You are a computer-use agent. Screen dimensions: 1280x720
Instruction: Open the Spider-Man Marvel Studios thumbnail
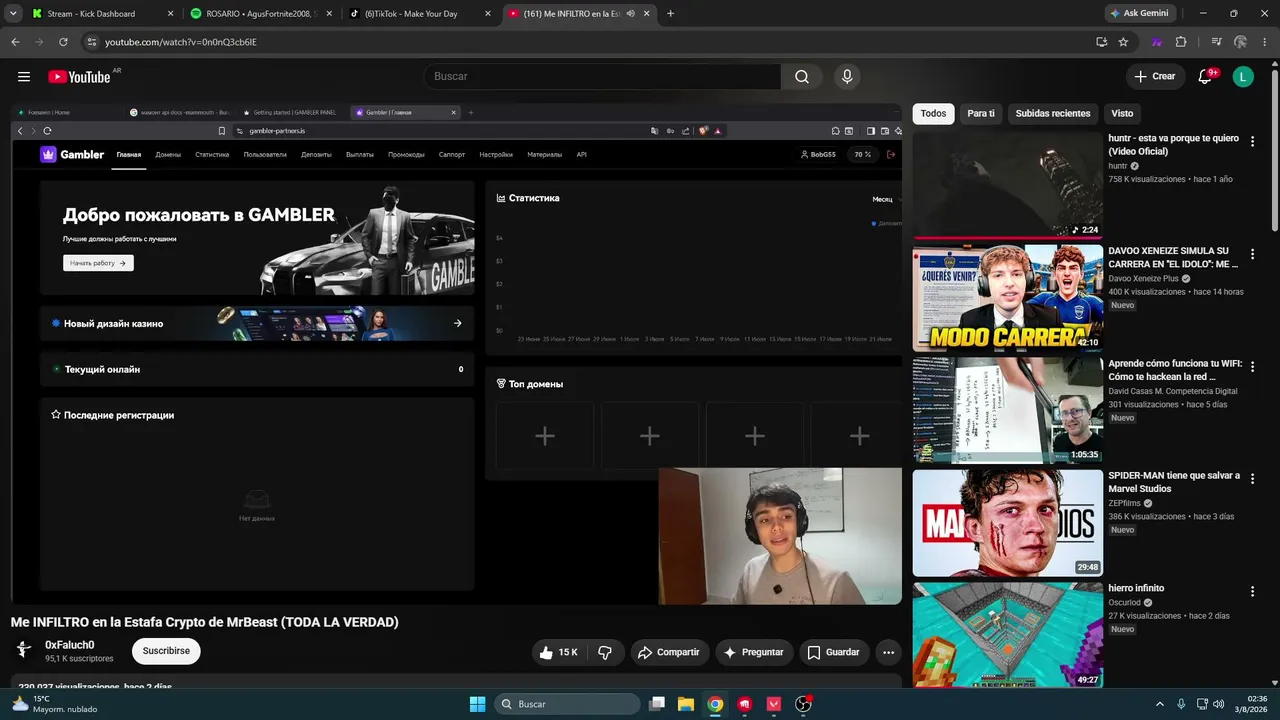tap(1008, 523)
